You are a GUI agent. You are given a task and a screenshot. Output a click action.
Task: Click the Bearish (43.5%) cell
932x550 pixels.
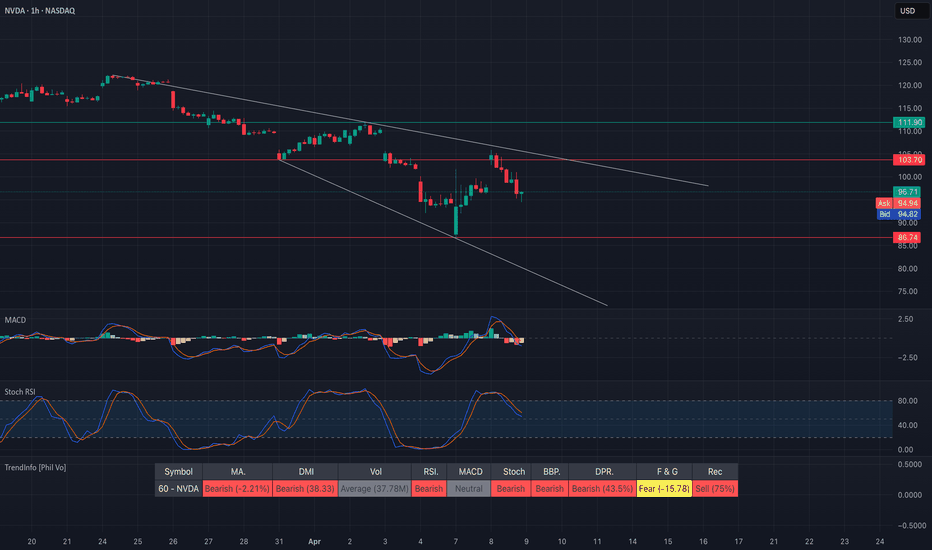[x=603, y=489]
